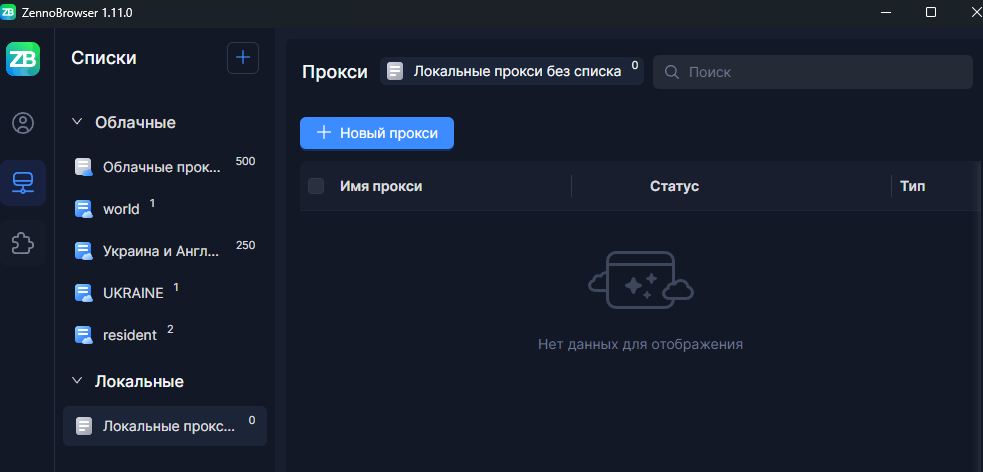Toggle the select-all checkbox in table header
Viewport: 983px width, 472px height.
click(316, 186)
